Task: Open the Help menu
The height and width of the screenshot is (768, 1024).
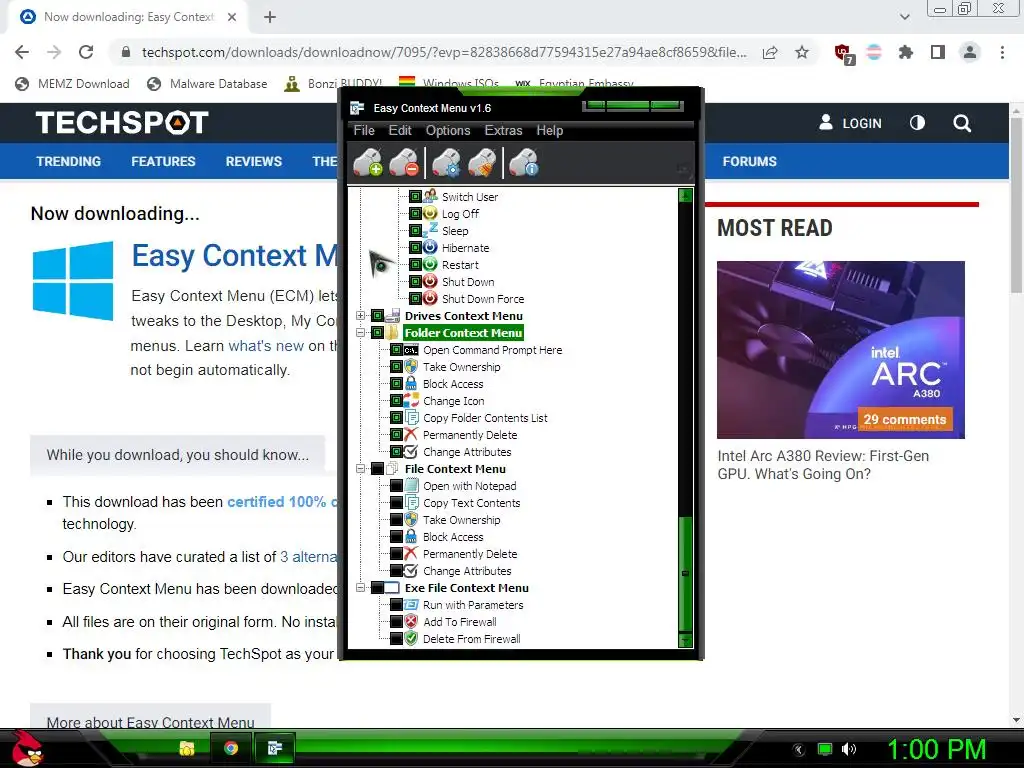Action: click(x=550, y=130)
